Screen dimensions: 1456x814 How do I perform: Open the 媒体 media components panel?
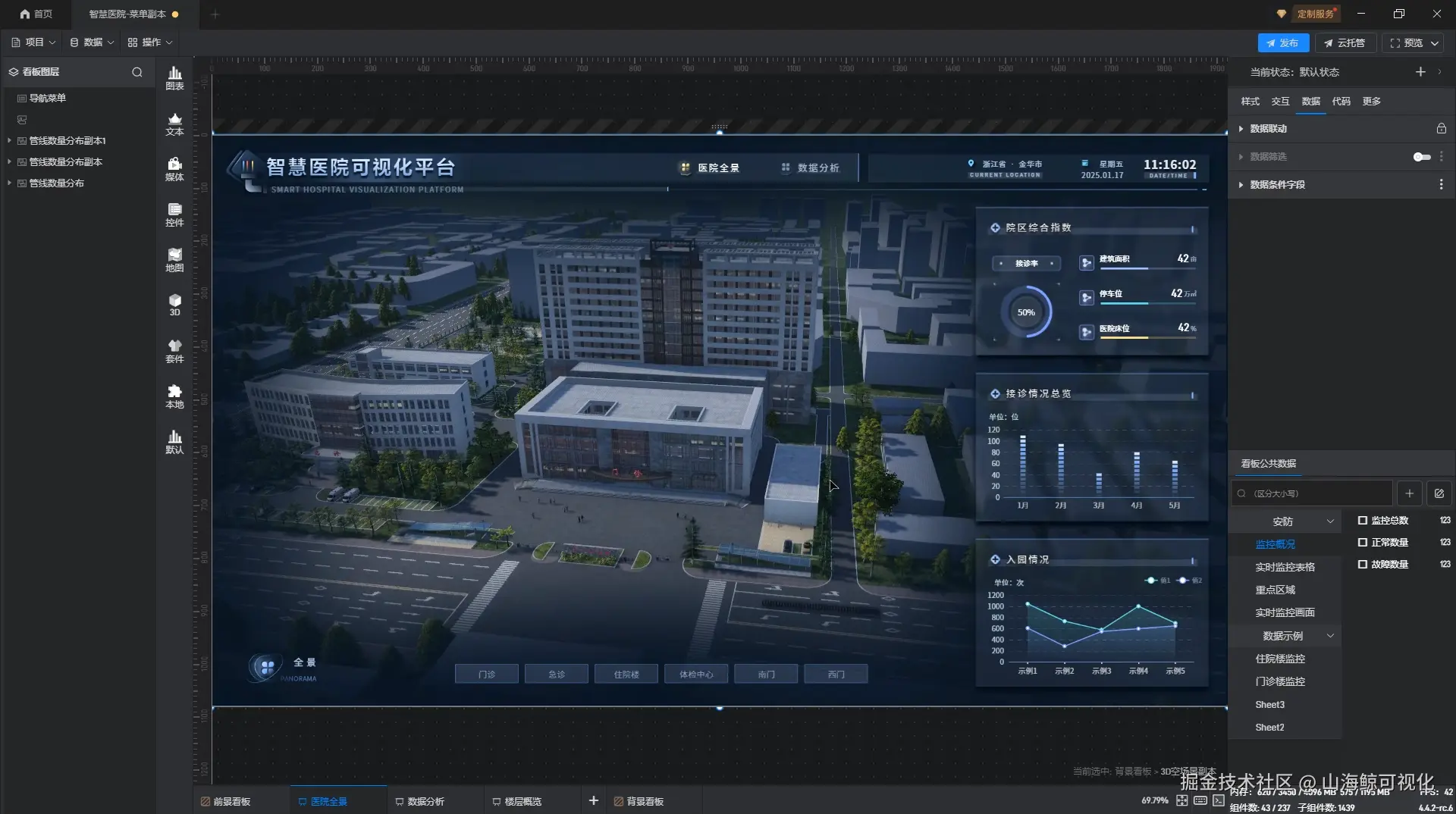point(174,170)
